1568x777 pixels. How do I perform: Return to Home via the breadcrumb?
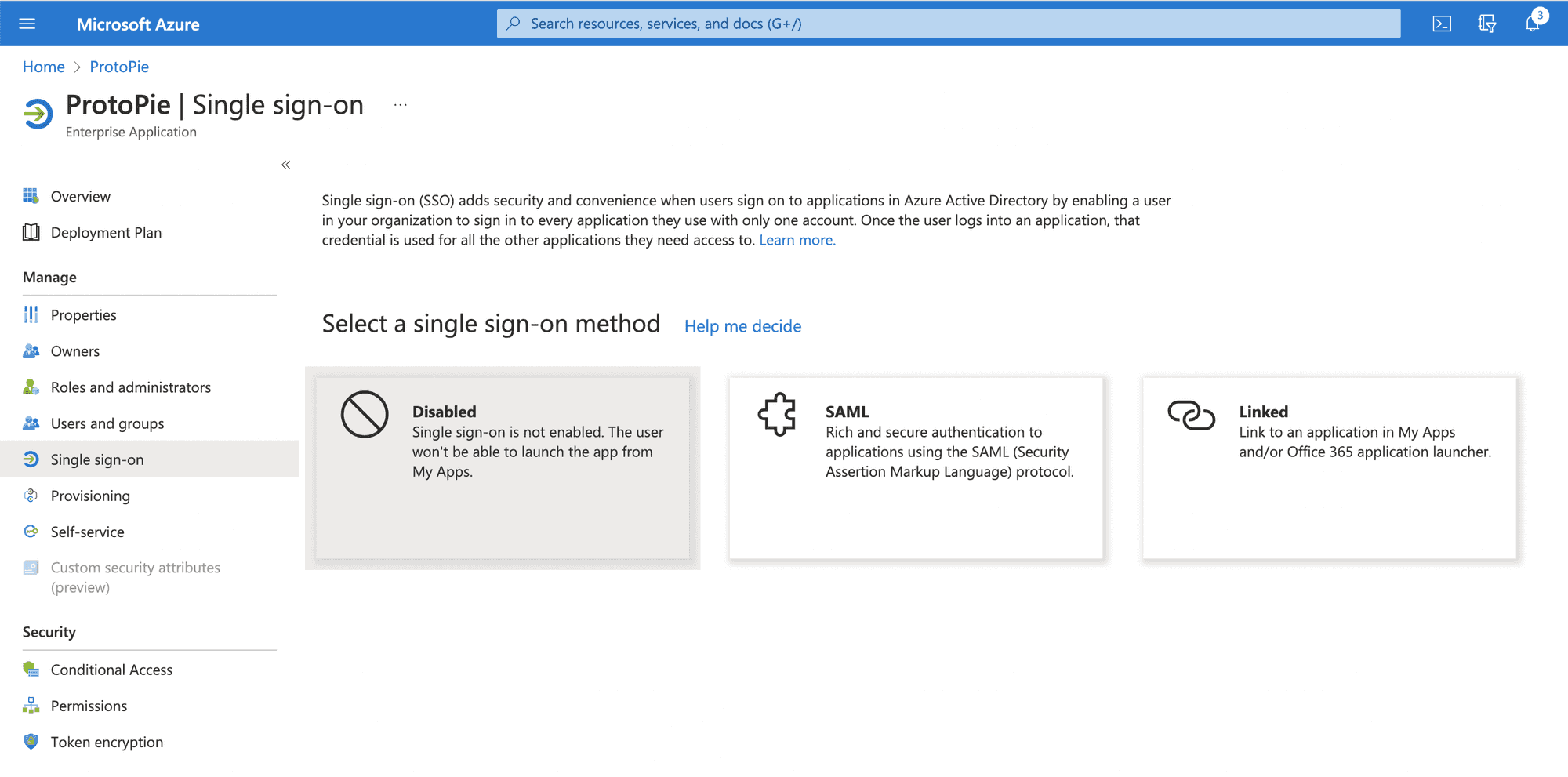pyautogui.click(x=43, y=67)
